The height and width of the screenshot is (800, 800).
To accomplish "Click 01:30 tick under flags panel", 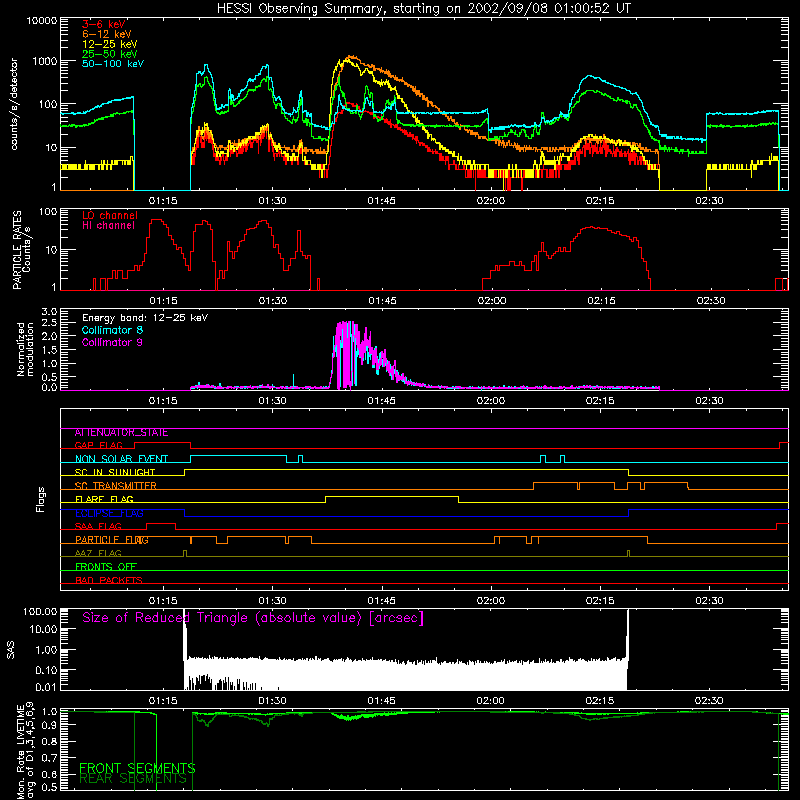I will [x=272, y=601].
